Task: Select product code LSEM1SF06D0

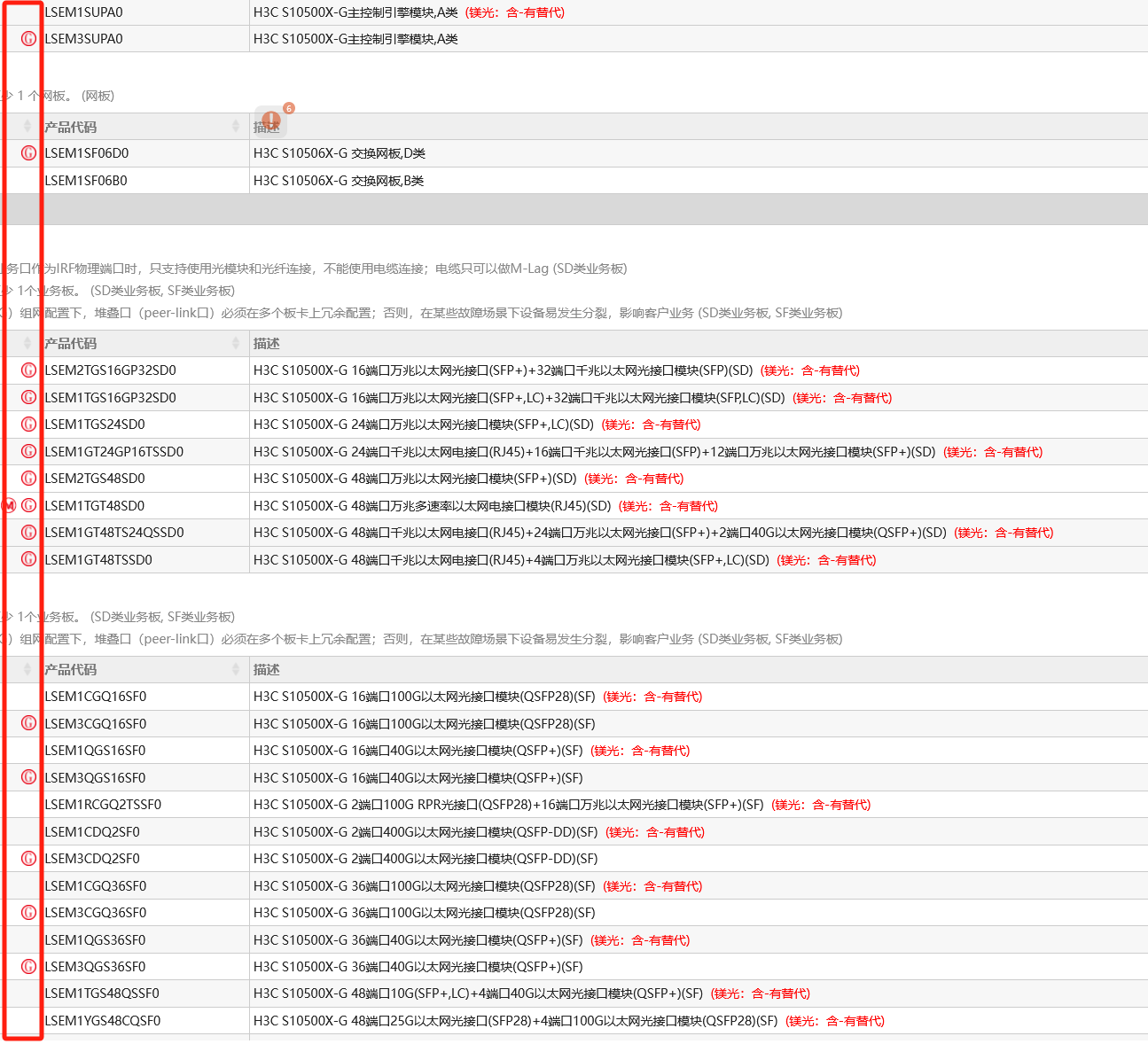Action: pyautogui.click(x=87, y=153)
